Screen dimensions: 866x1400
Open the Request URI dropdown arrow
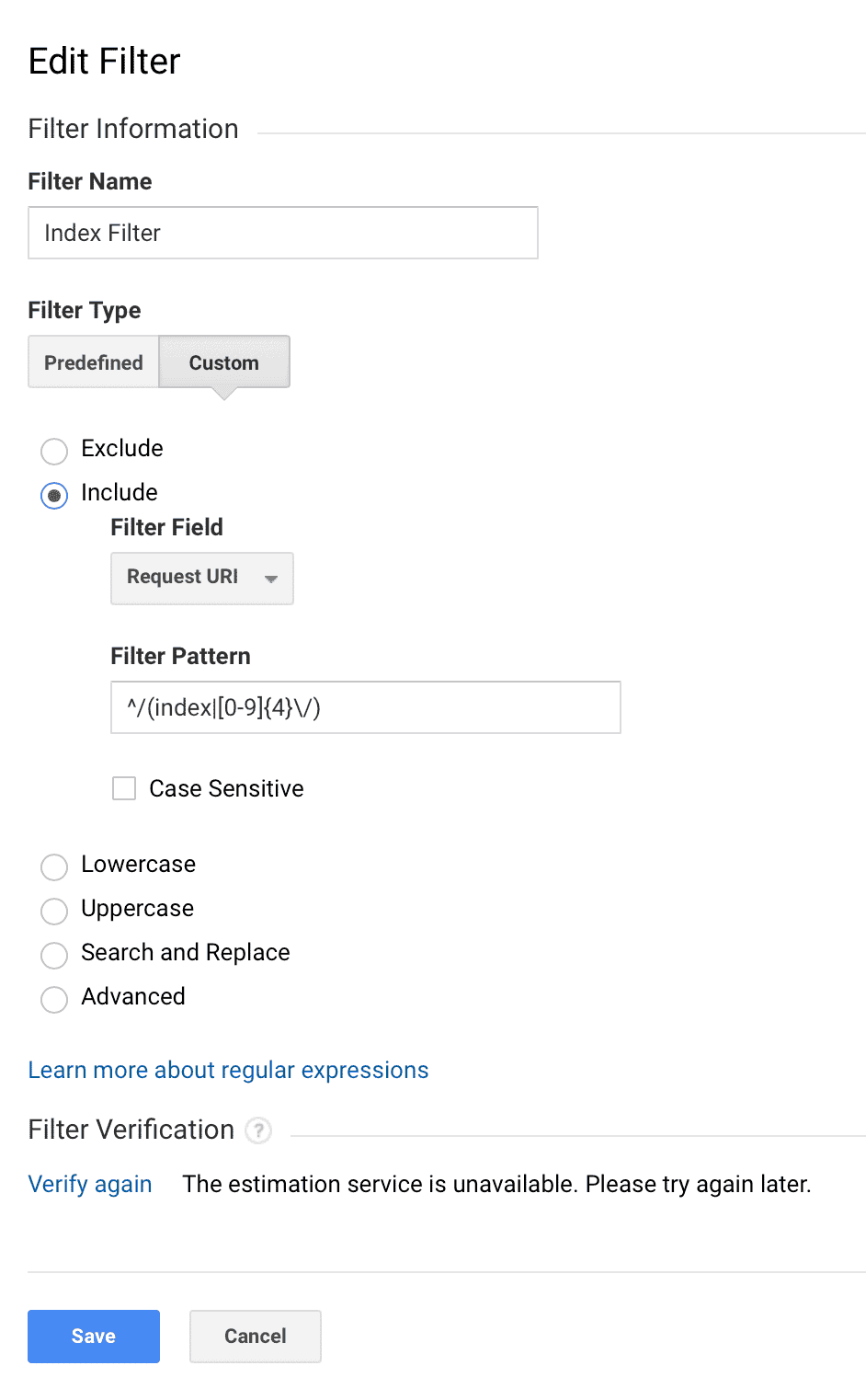pos(271,579)
